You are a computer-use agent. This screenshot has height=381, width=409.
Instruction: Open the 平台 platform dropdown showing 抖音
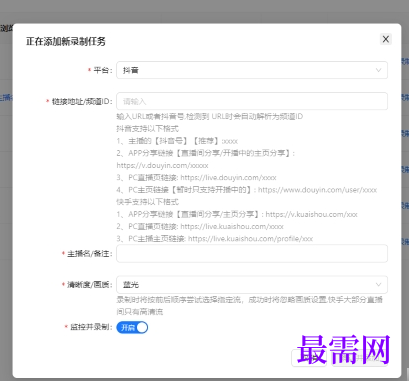tap(252, 70)
